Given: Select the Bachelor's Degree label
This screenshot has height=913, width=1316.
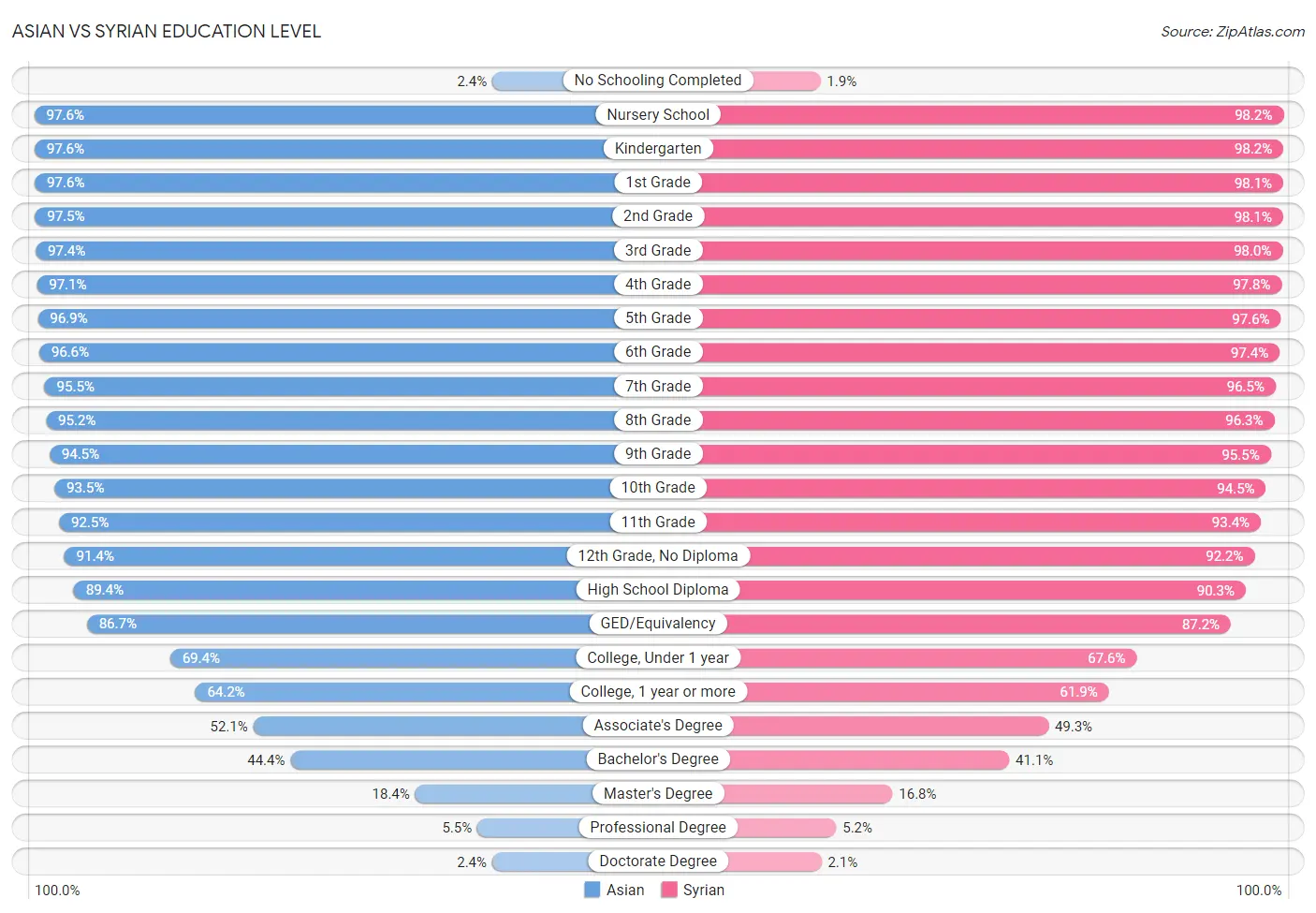Looking at the screenshot, I should (x=658, y=759).
